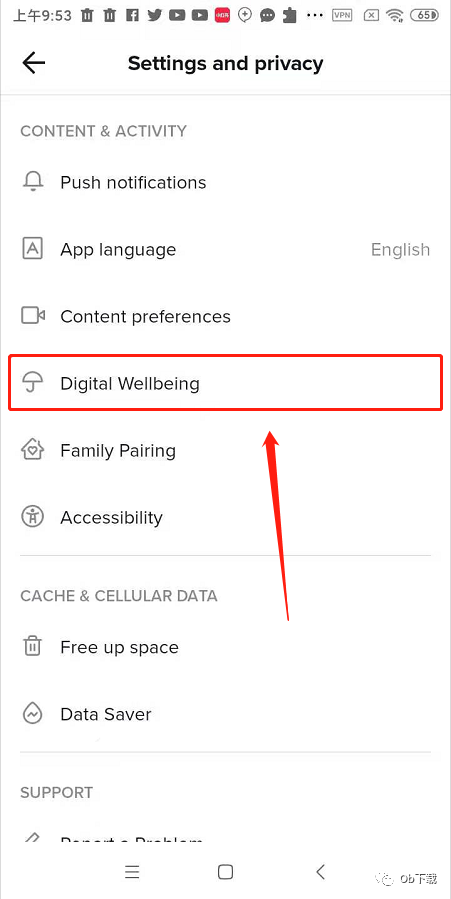Tap the bell icon for Push notifications
The image size is (451, 899).
point(33,182)
